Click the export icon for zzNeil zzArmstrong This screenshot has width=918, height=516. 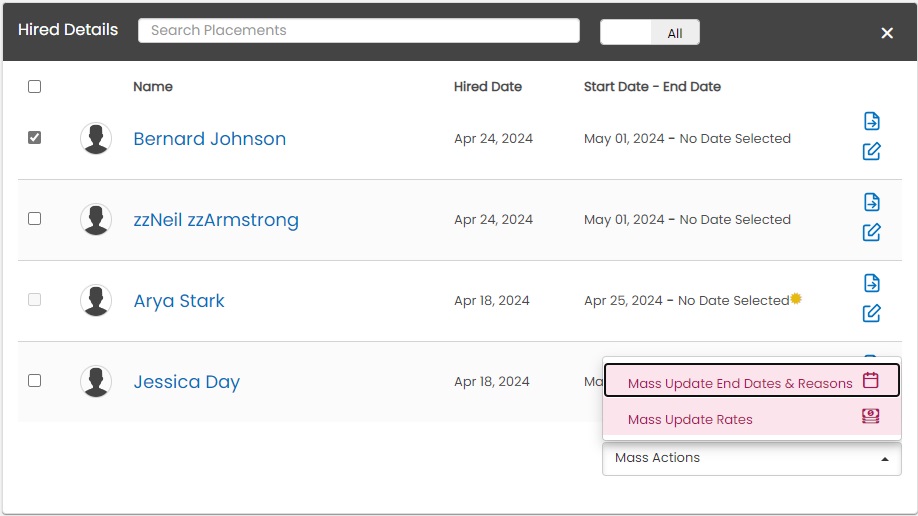(871, 202)
